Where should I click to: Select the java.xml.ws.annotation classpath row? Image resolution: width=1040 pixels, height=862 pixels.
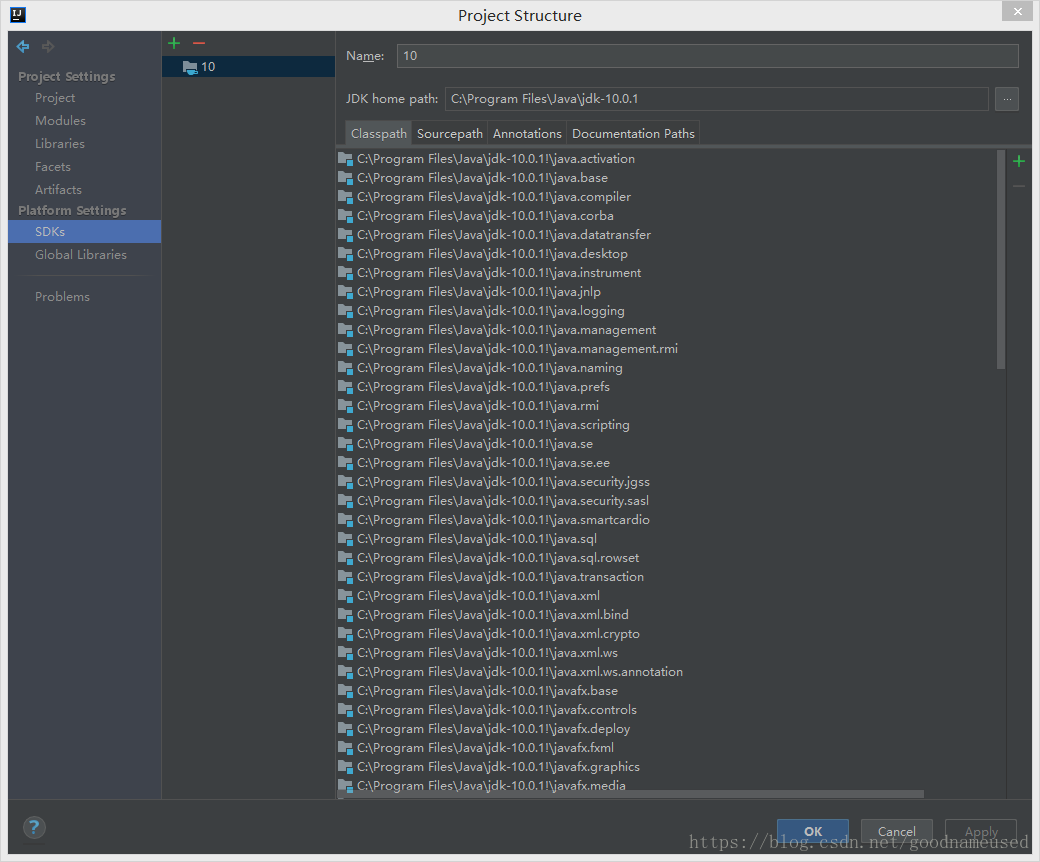(x=667, y=672)
